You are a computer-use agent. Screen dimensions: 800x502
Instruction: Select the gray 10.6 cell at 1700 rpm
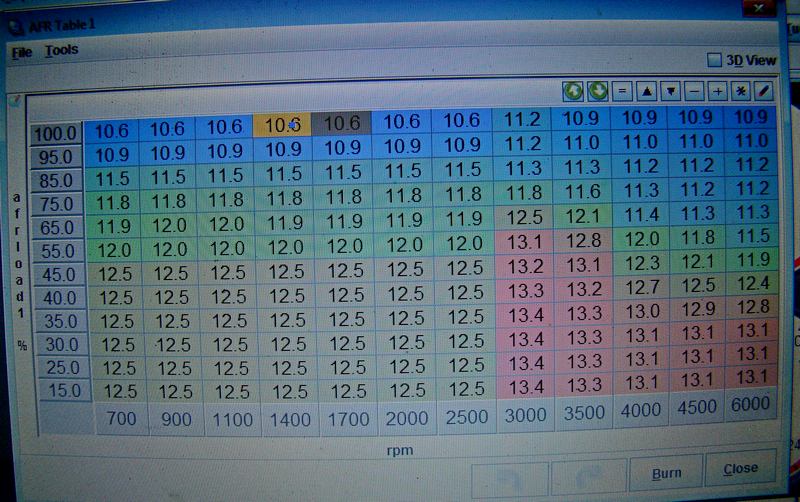click(342, 123)
